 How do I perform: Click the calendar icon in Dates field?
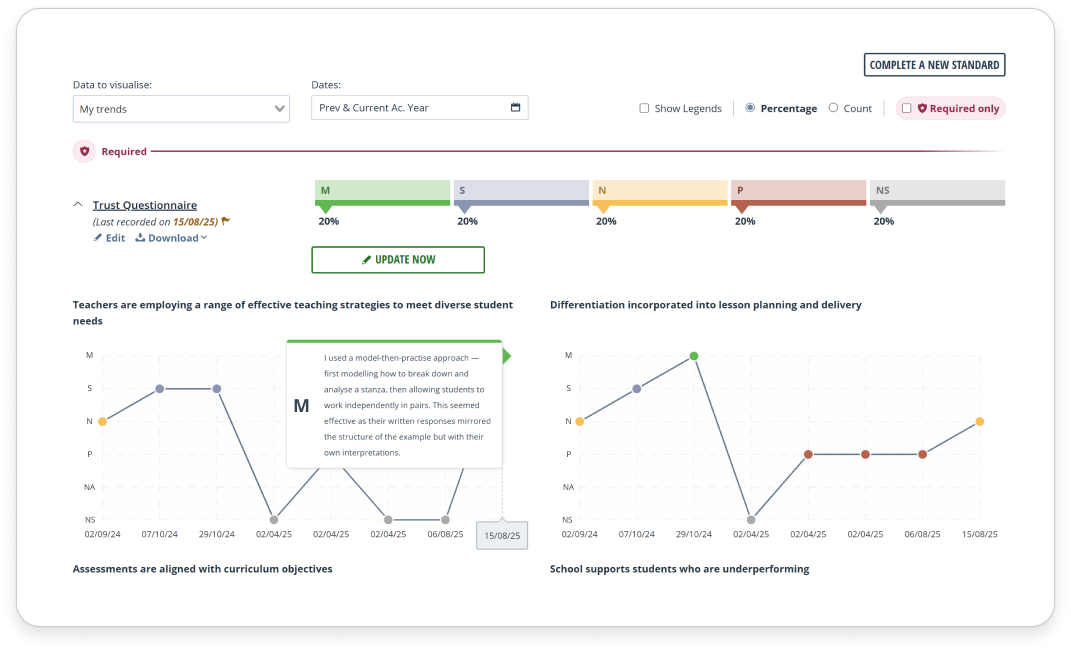coord(515,108)
